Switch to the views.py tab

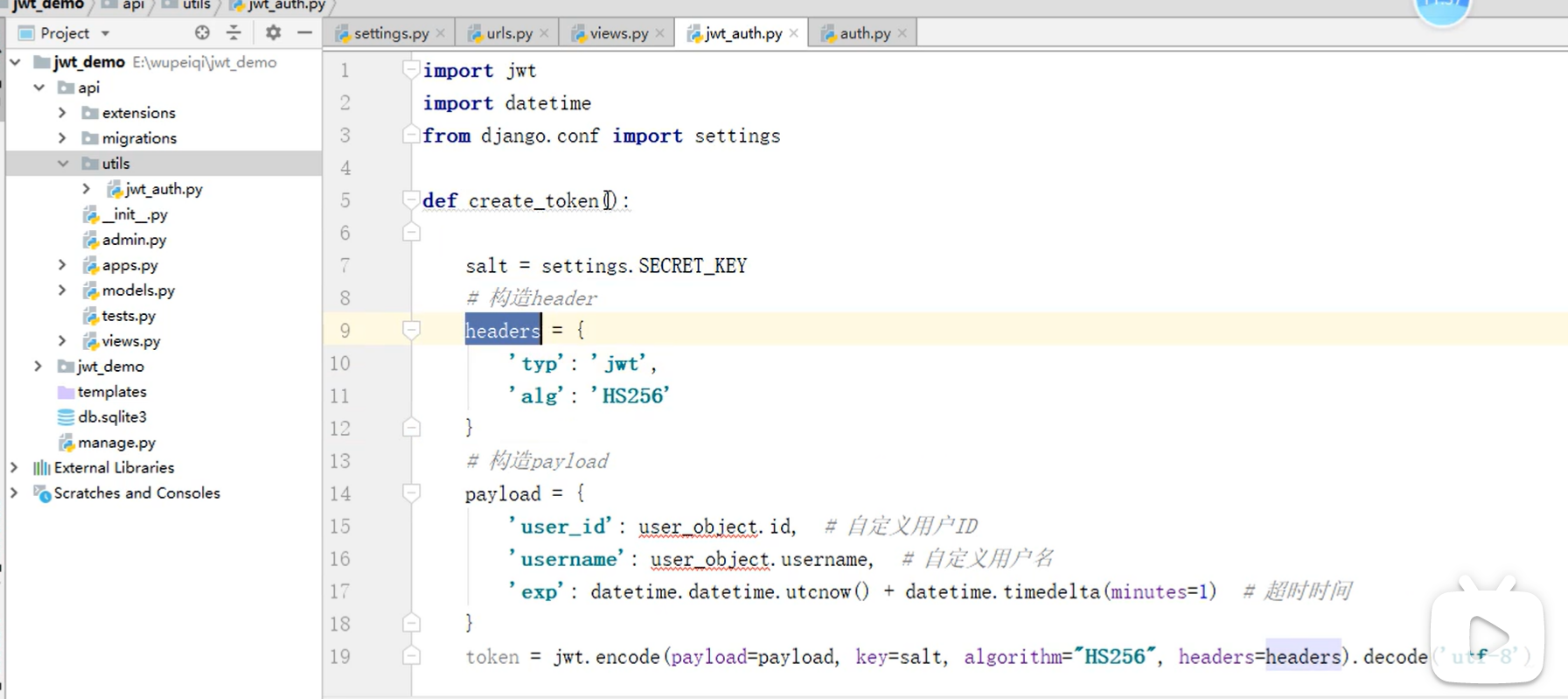pos(617,33)
